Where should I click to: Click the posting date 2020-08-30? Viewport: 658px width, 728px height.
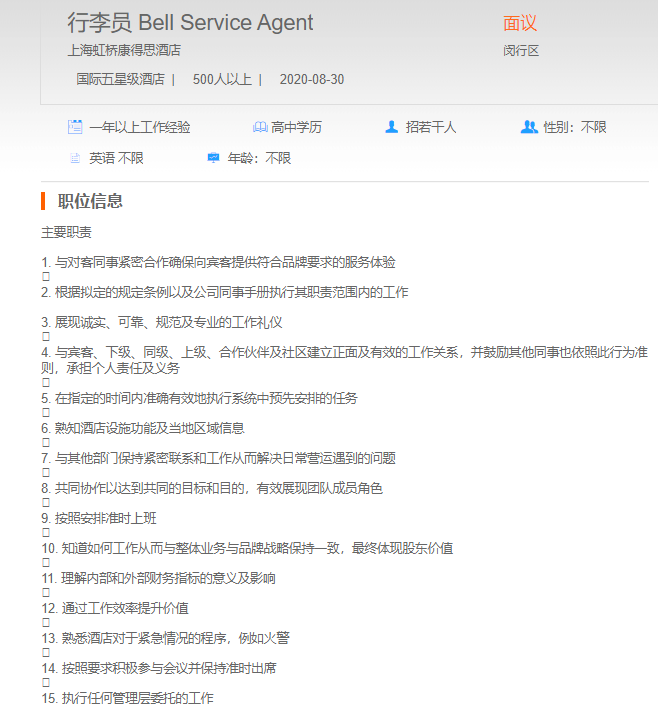[312, 79]
